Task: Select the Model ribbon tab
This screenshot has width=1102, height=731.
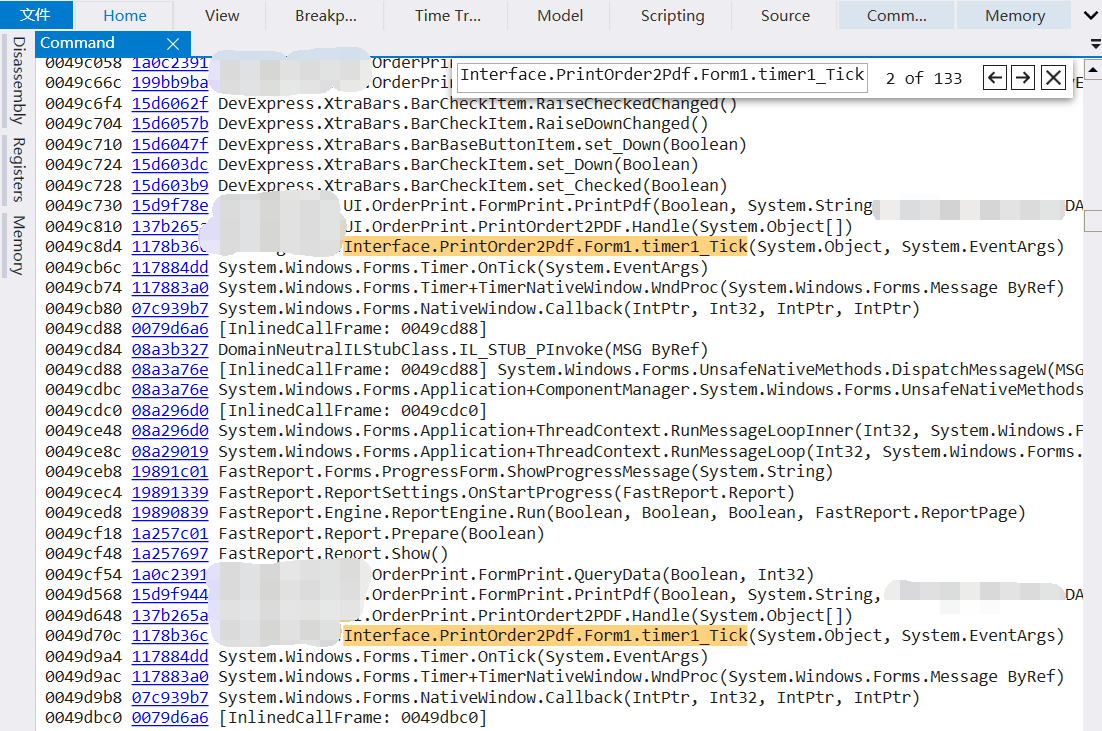Action: 559,15
